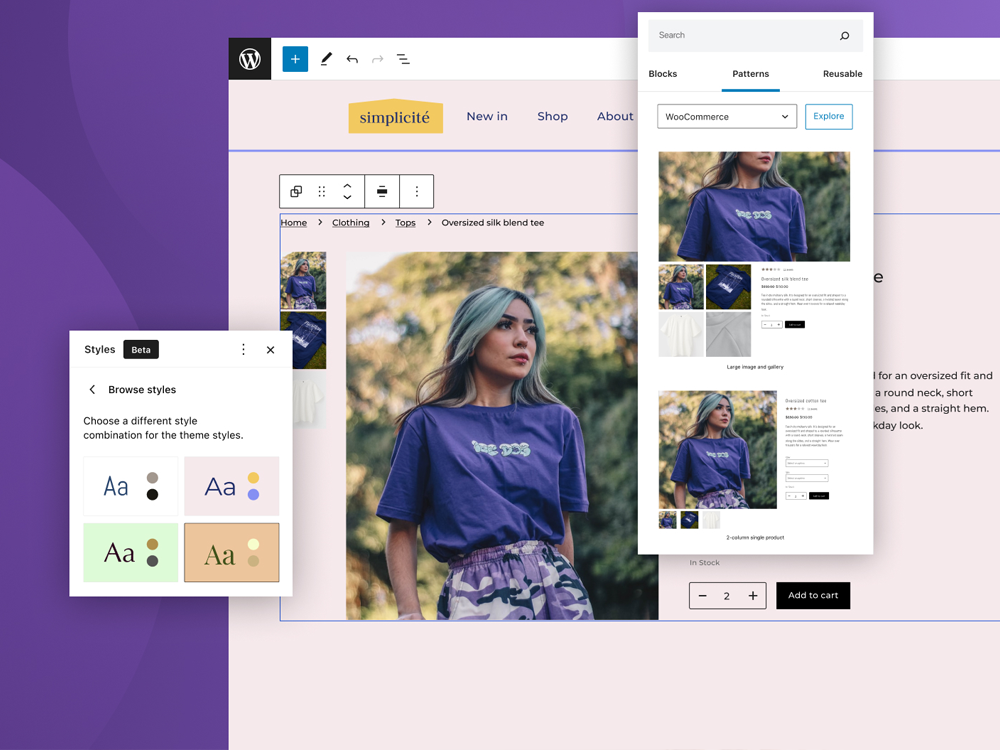Move block up with chevron
1000x750 pixels.
(x=347, y=185)
